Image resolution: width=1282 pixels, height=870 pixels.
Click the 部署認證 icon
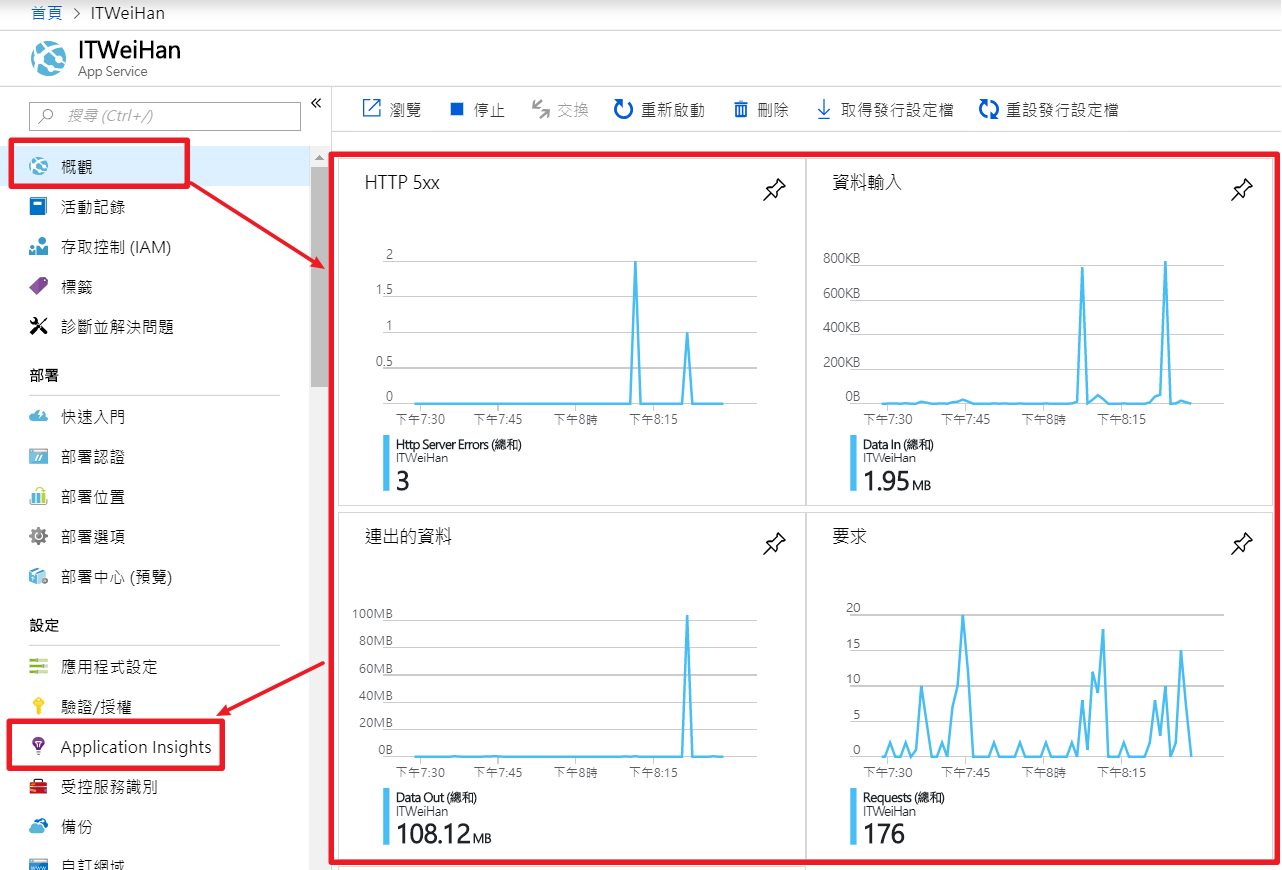tap(38, 457)
